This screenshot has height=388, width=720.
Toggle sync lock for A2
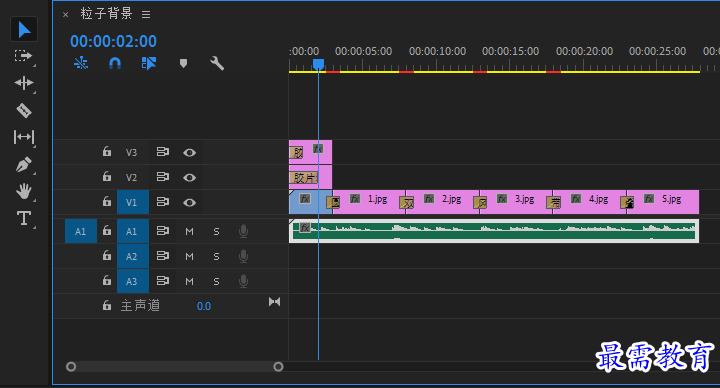pos(163,255)
